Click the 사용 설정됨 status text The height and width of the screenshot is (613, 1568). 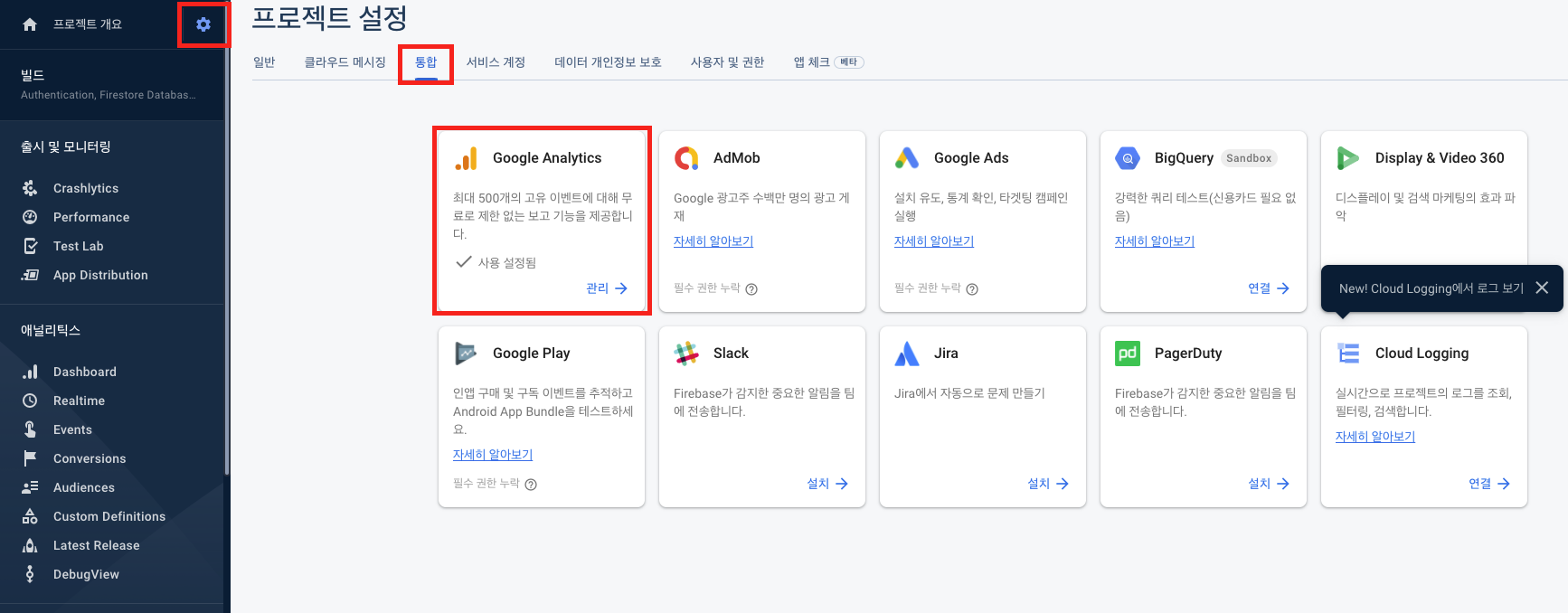click(506, 263)
